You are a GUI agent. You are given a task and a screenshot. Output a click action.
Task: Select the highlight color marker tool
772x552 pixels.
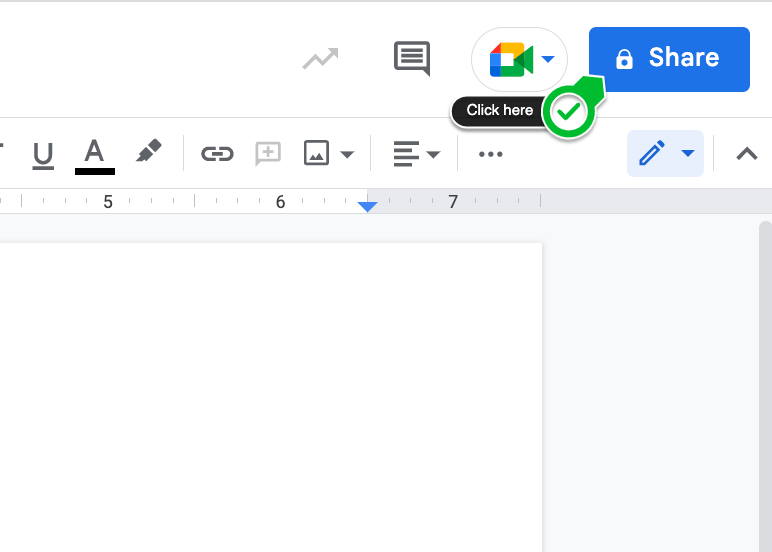(x=148, y=151)
